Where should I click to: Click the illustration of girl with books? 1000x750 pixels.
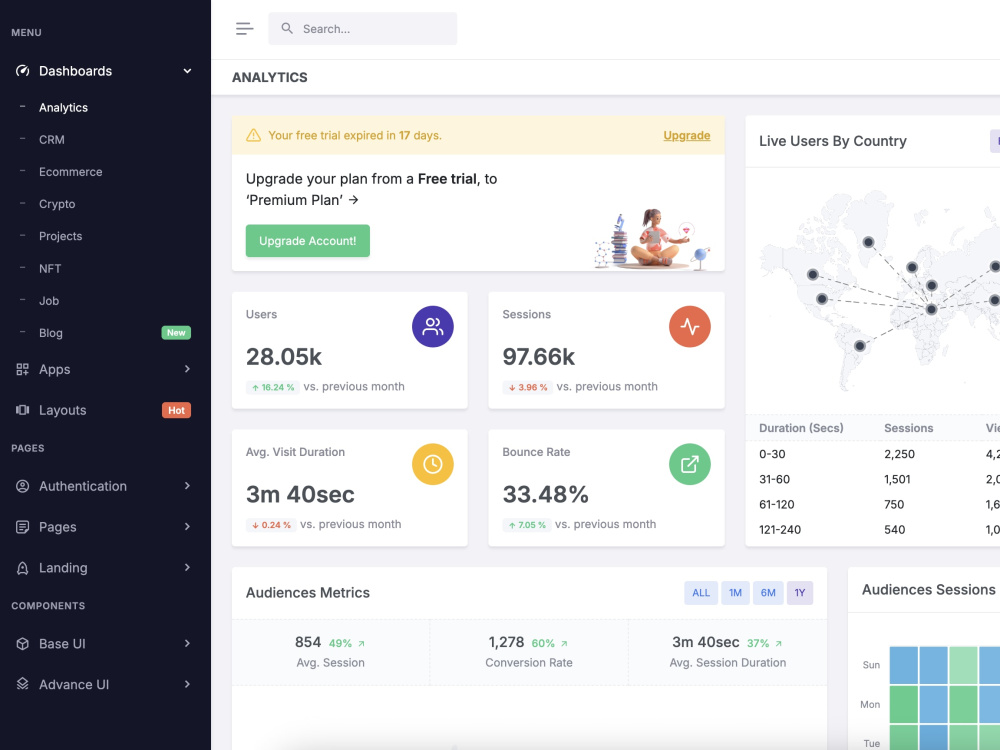click(x=652, y=239)
